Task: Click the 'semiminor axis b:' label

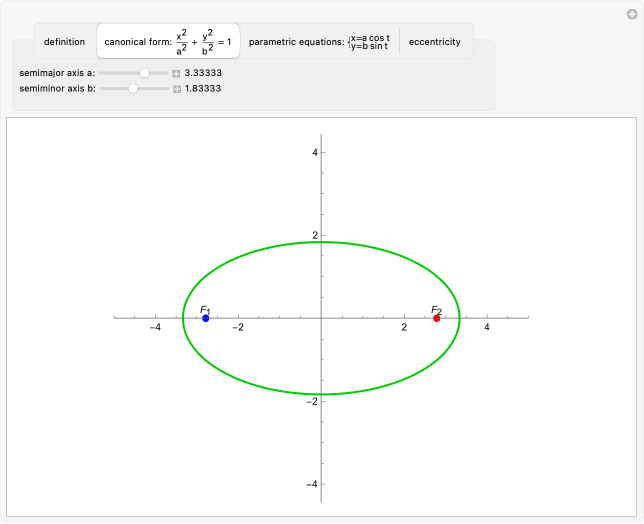Action: click(x=57, y=89)
